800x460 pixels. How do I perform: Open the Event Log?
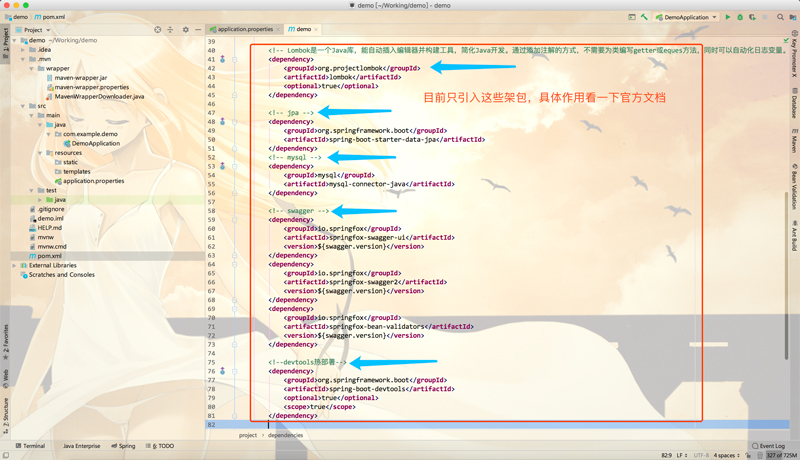pos(768,446)
